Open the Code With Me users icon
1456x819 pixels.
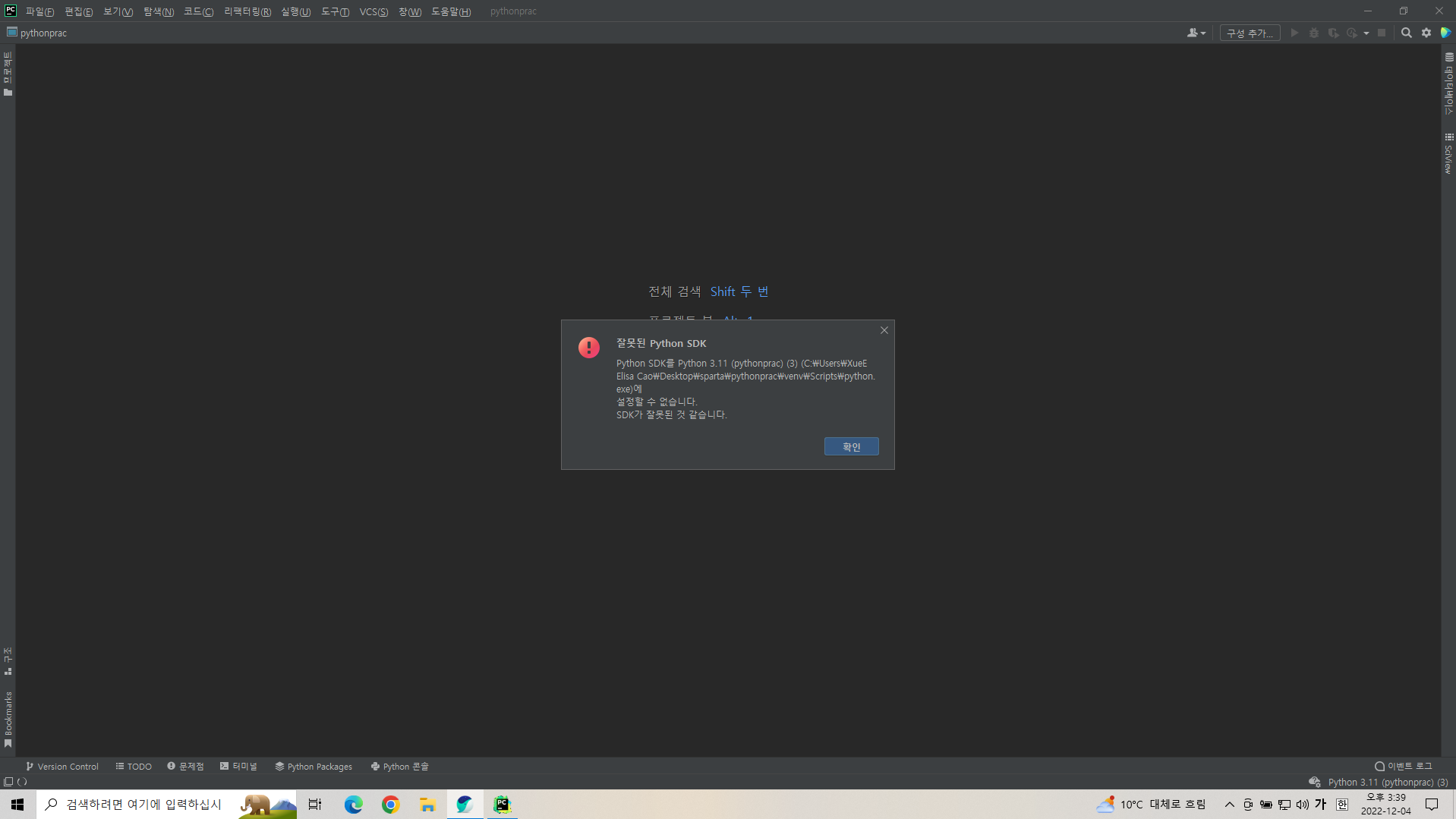tap(1196, 33)
